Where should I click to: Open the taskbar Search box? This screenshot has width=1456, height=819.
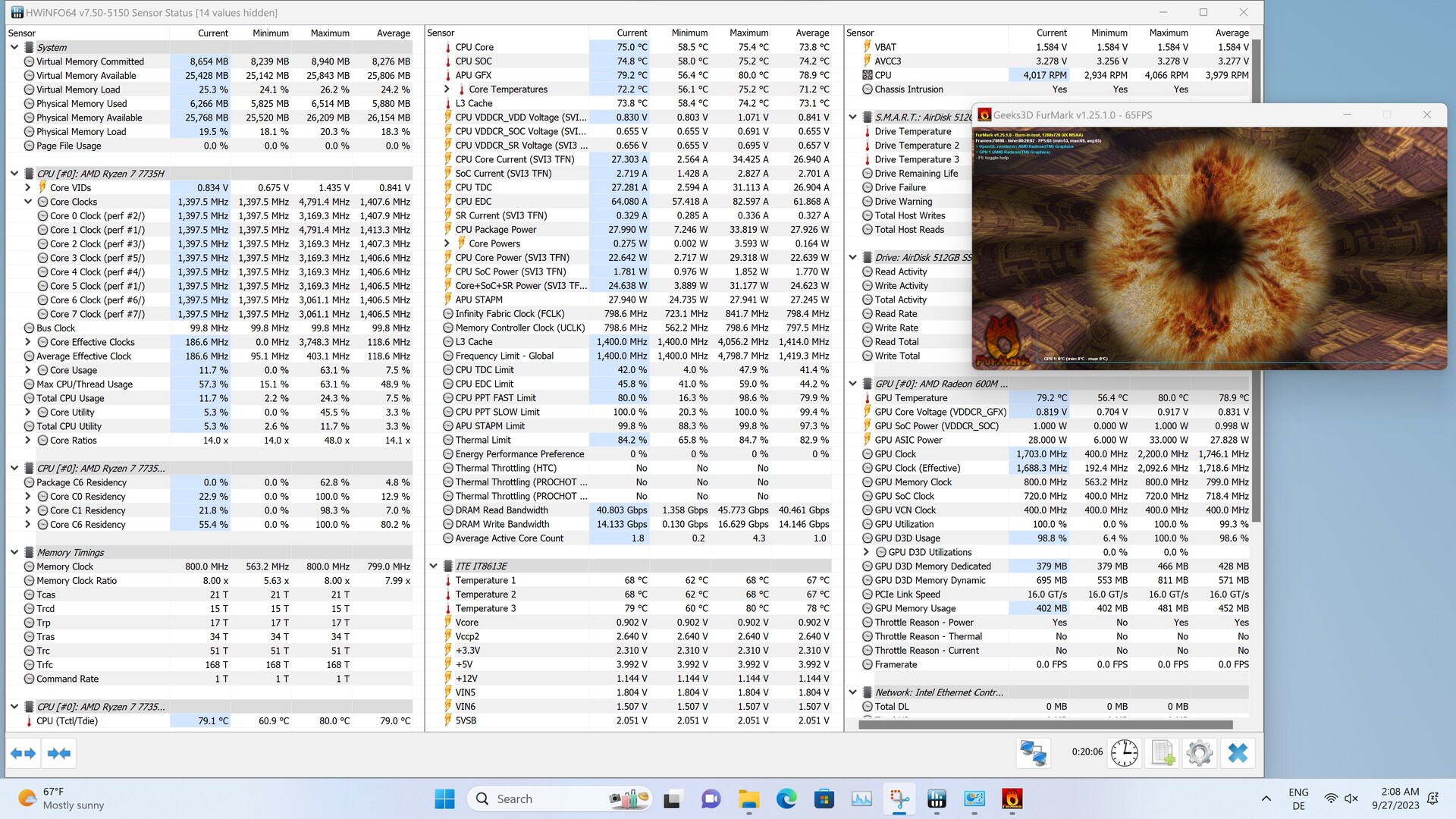[560, 799]
